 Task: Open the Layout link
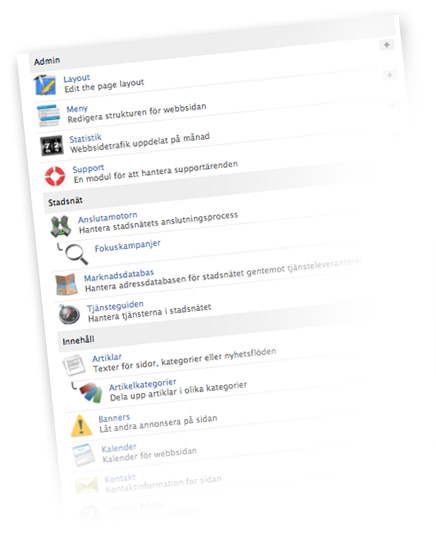coord(77,78)
